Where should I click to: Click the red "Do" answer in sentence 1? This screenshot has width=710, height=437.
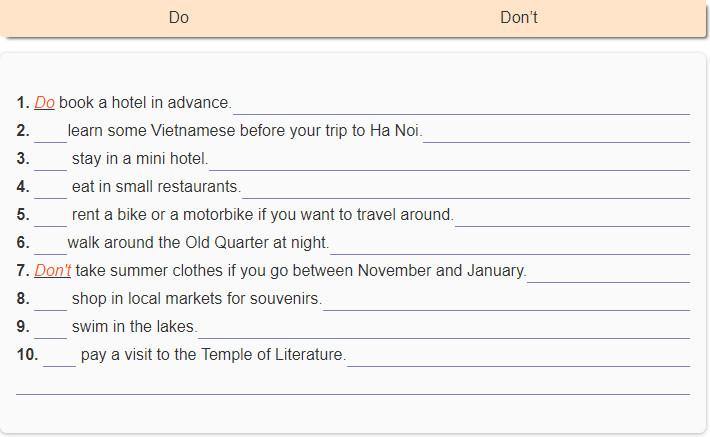coord(44,103)
